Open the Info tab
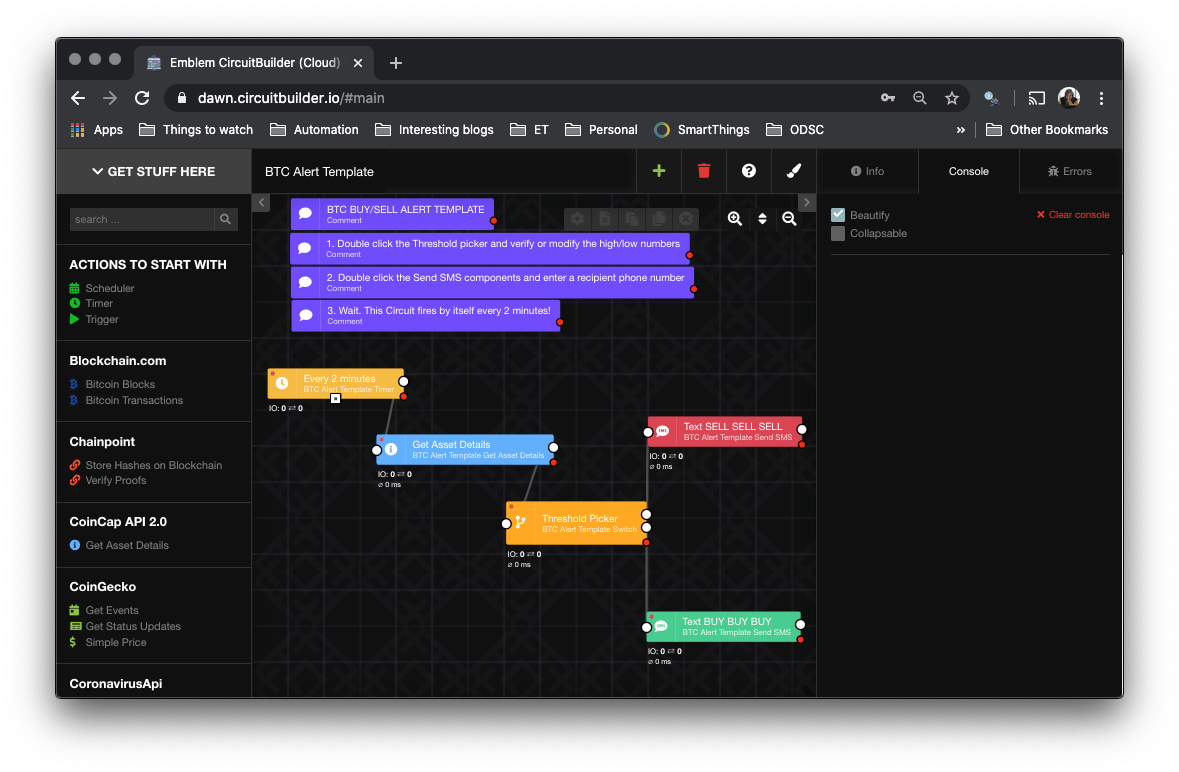 [x=867, y=171]
